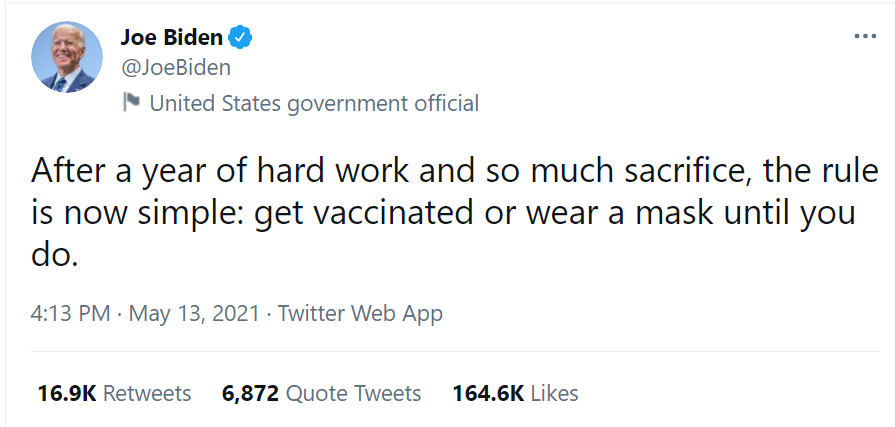Viewport: 895px width, 427px height.
Task: Open the Twitter Web App source link
Action: pyautogui.click(x=360, y=314)
